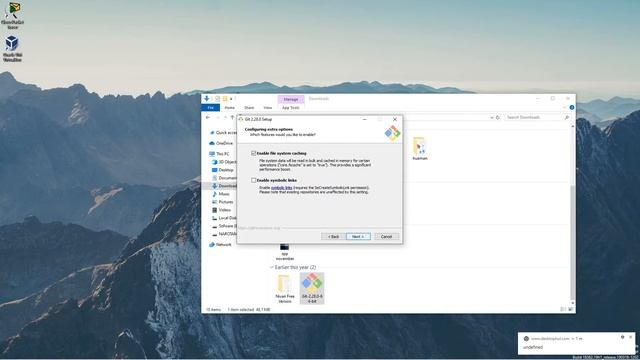Click the Git Setup title bar icon
This screenshot has height=360, width=640.
pyautogui.click(x=241, y=119)
